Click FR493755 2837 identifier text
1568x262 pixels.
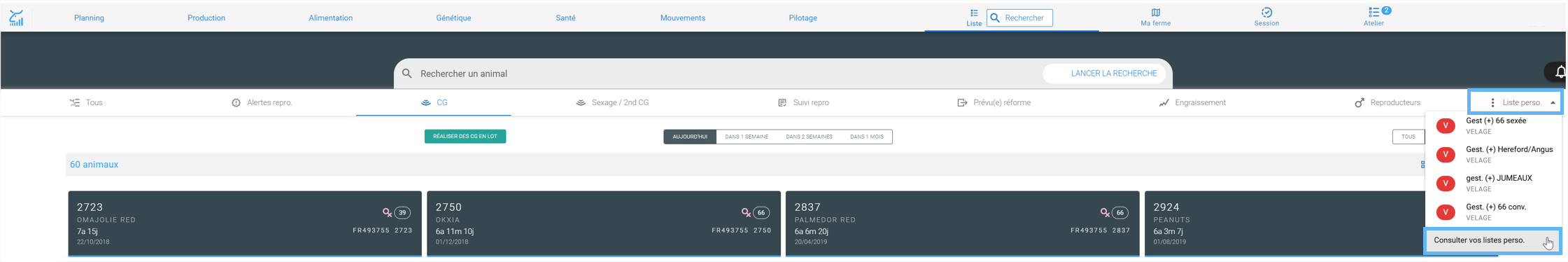tap(1101, 230)
